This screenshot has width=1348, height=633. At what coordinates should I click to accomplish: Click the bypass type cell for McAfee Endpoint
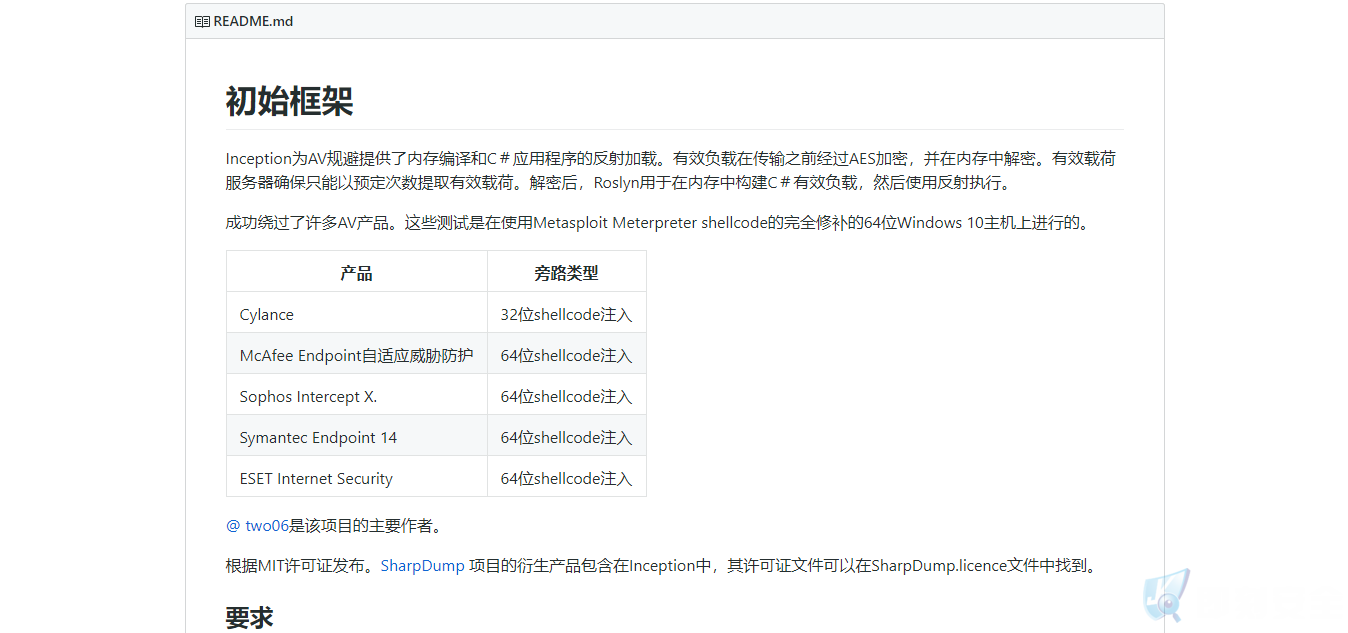pyautogui.click(x=567, y=354)
